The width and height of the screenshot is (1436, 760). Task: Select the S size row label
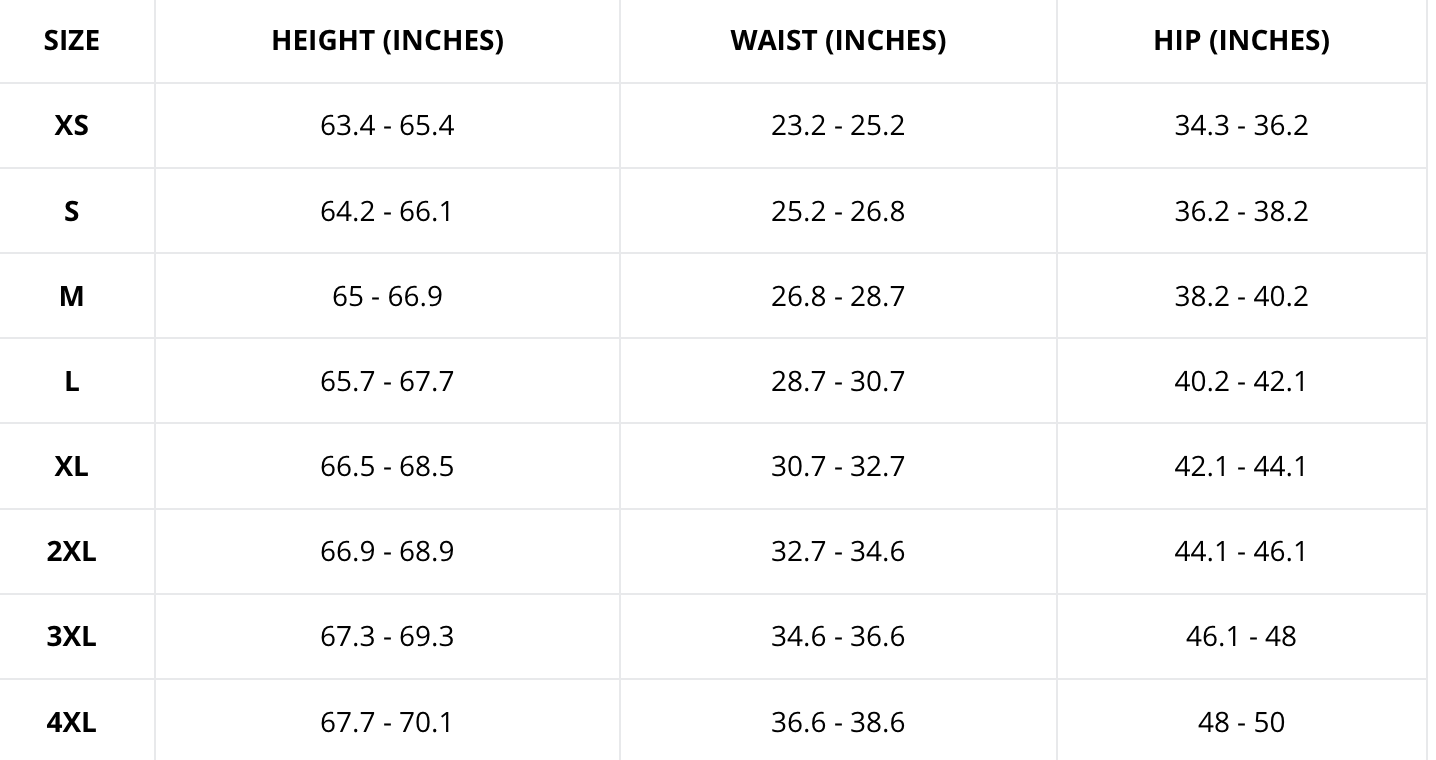(72, 211)
